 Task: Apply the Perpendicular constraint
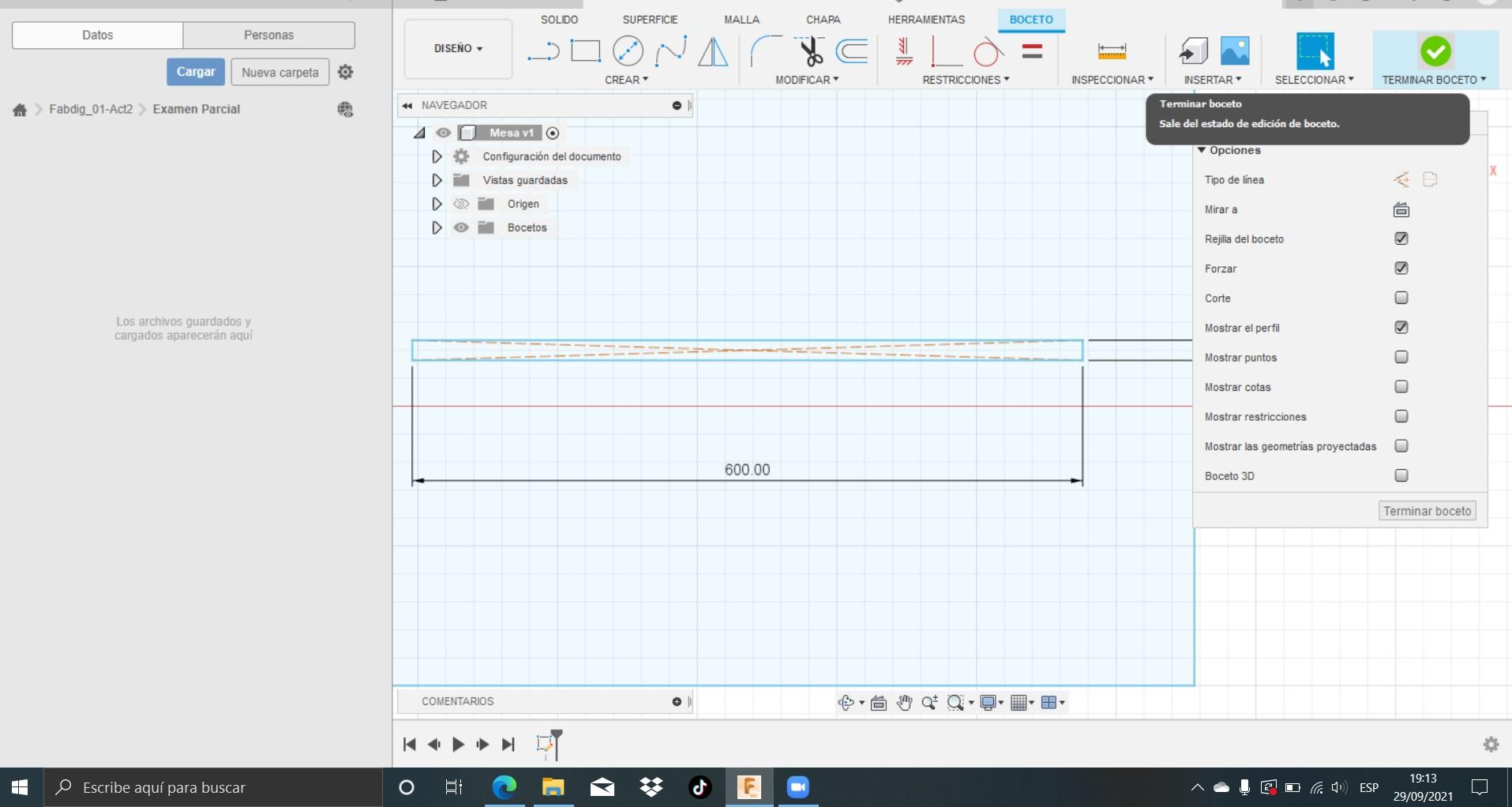pos(946,52)
